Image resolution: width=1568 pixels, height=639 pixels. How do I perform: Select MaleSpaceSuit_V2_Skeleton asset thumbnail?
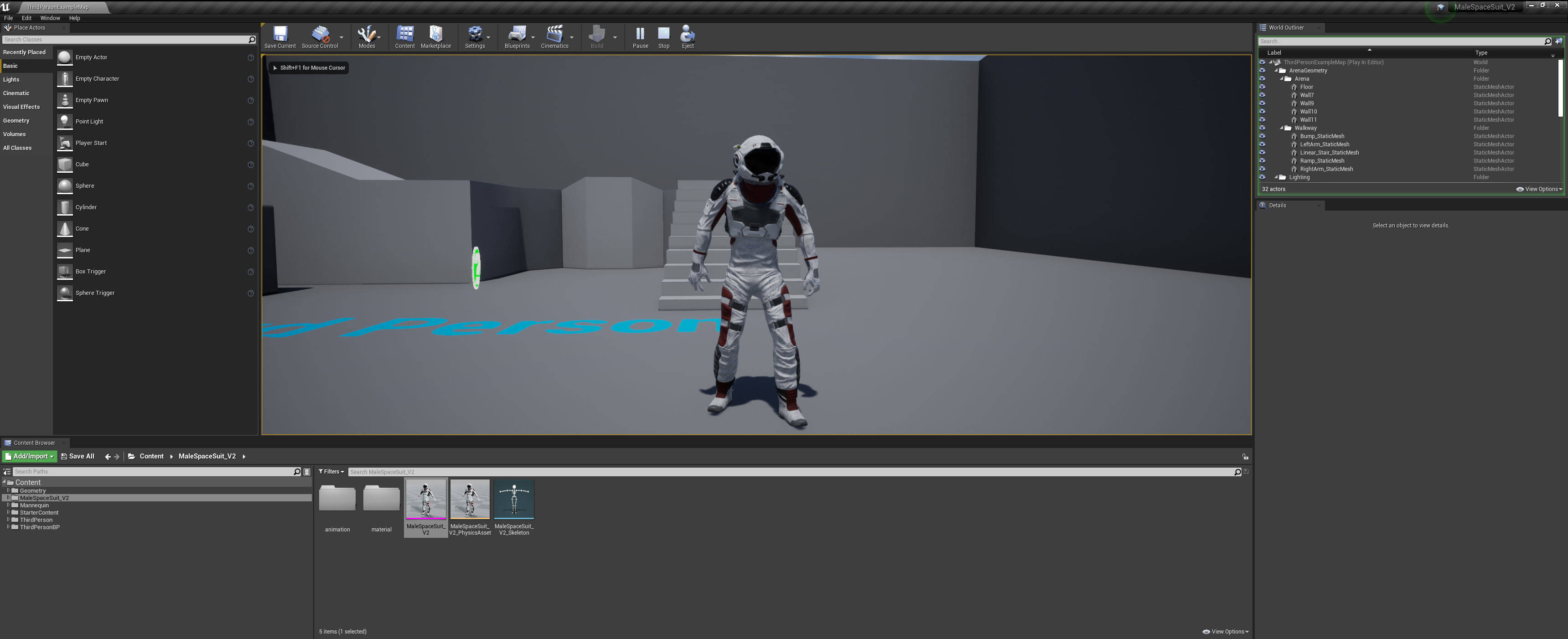pos(514,499)
